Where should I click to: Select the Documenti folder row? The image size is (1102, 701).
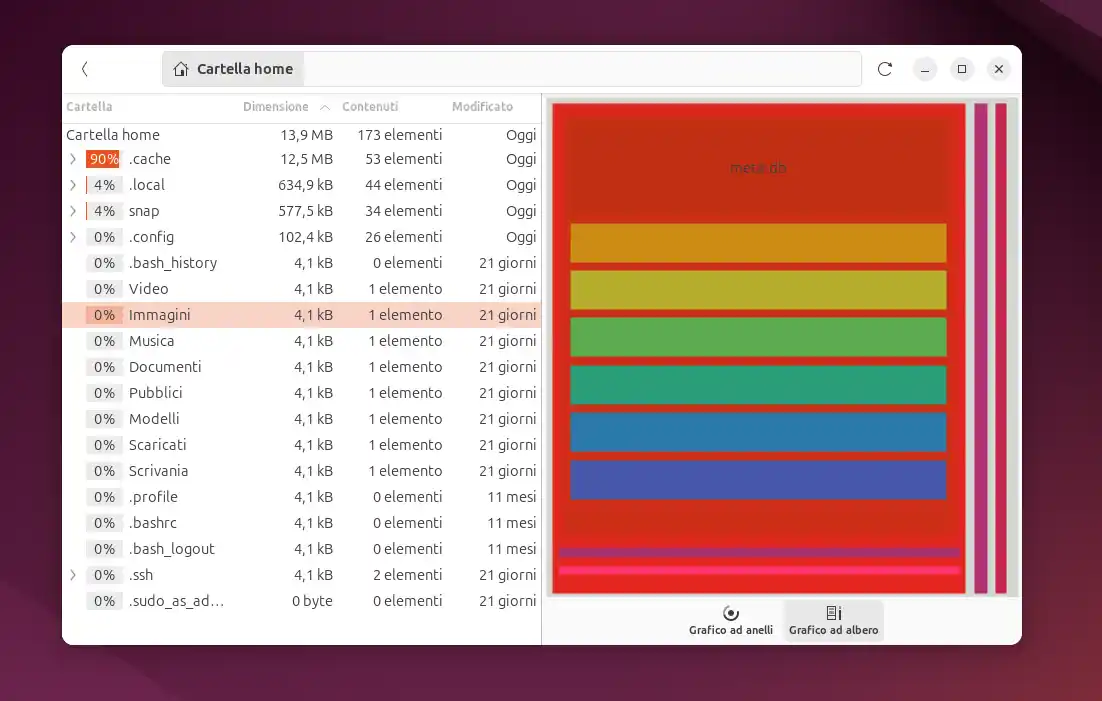coord(302,367)
